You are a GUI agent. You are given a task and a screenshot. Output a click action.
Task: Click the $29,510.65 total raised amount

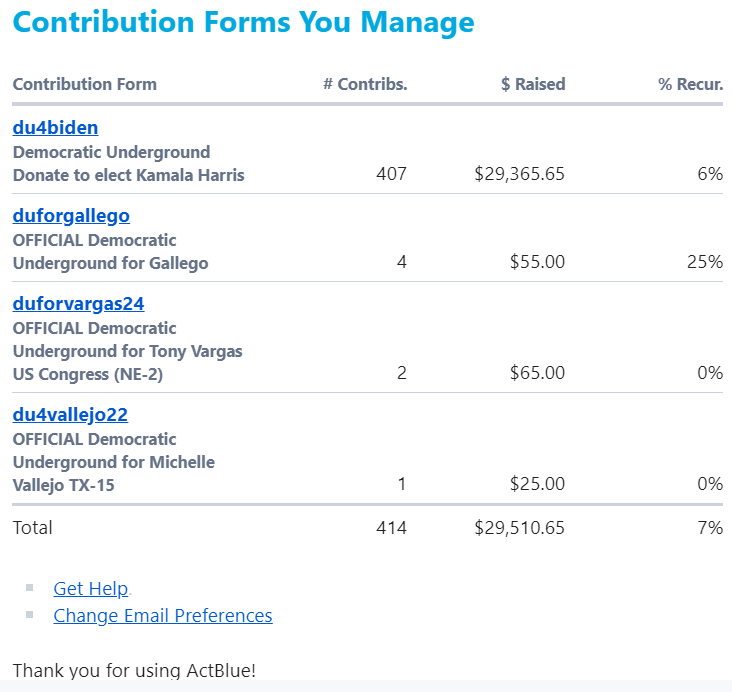click(519, 527)
